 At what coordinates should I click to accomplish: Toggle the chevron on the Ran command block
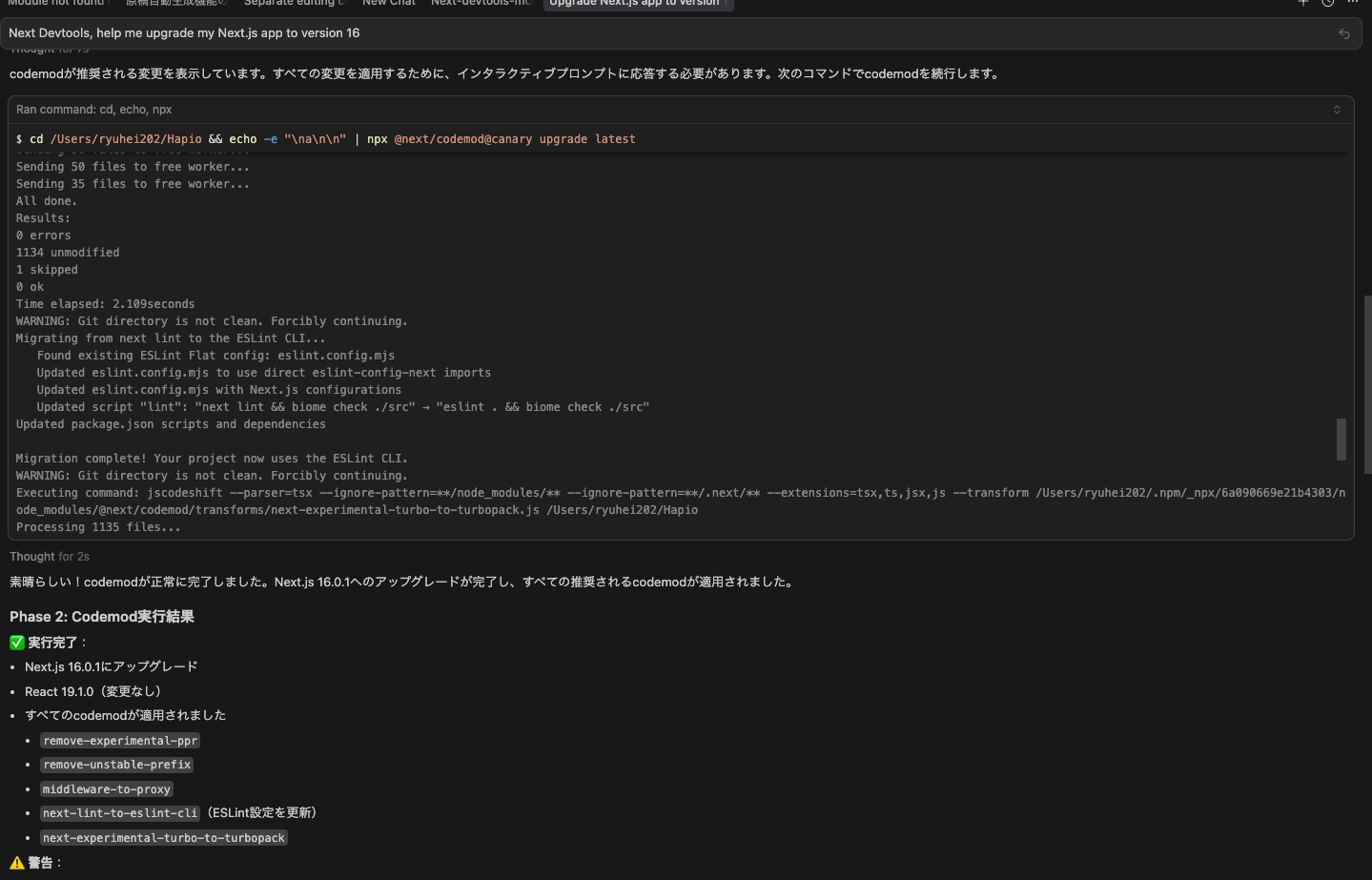1337,109
